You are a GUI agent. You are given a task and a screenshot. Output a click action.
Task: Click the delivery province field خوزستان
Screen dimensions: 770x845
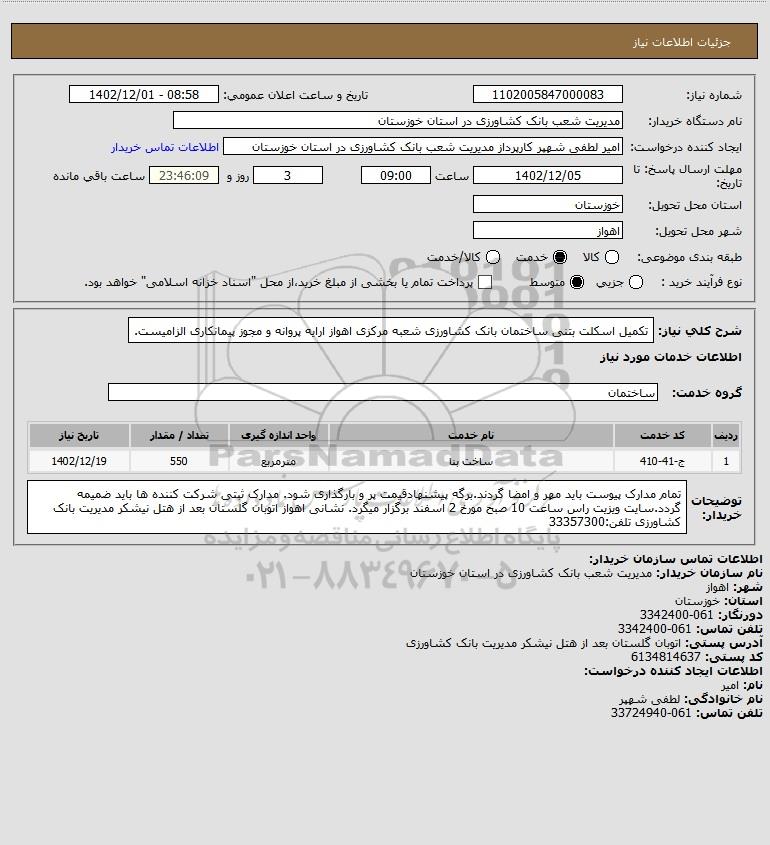click(x=547, y=204)
